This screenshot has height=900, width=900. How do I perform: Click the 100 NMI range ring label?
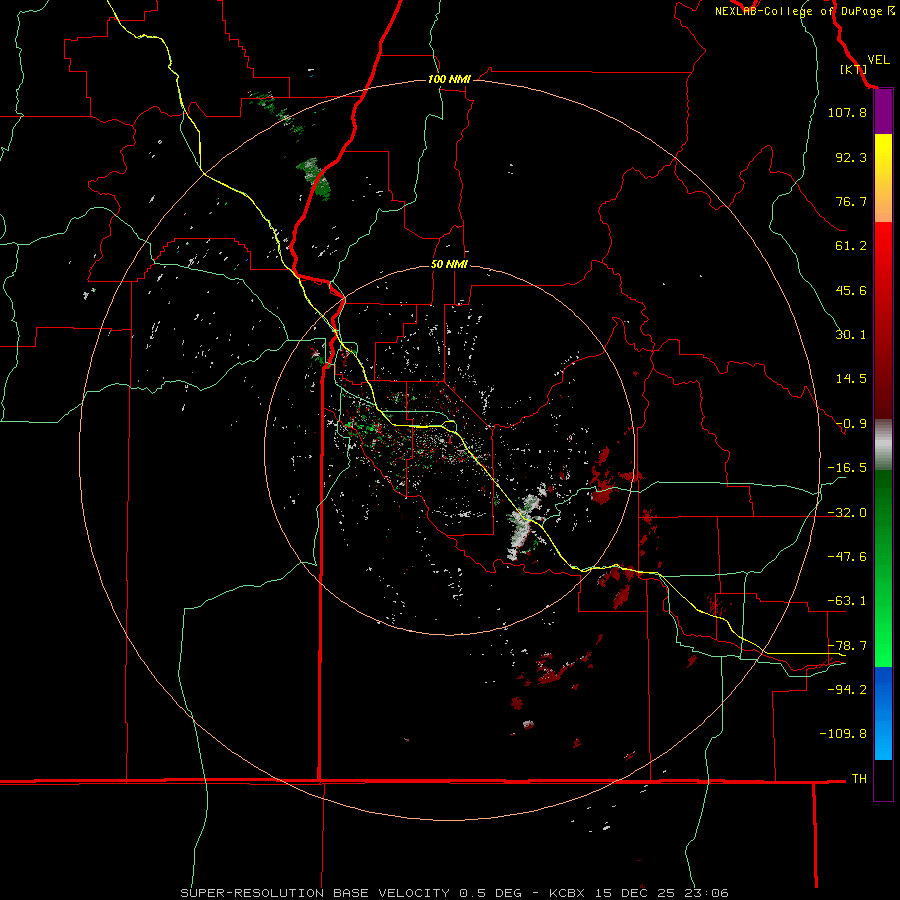pyautogui.click(x=449, y=79)
